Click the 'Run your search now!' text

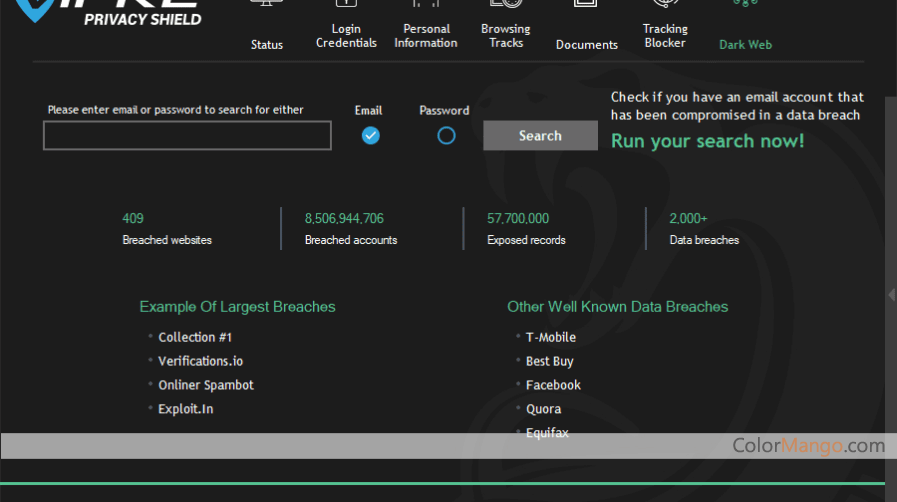click(707, 141)
